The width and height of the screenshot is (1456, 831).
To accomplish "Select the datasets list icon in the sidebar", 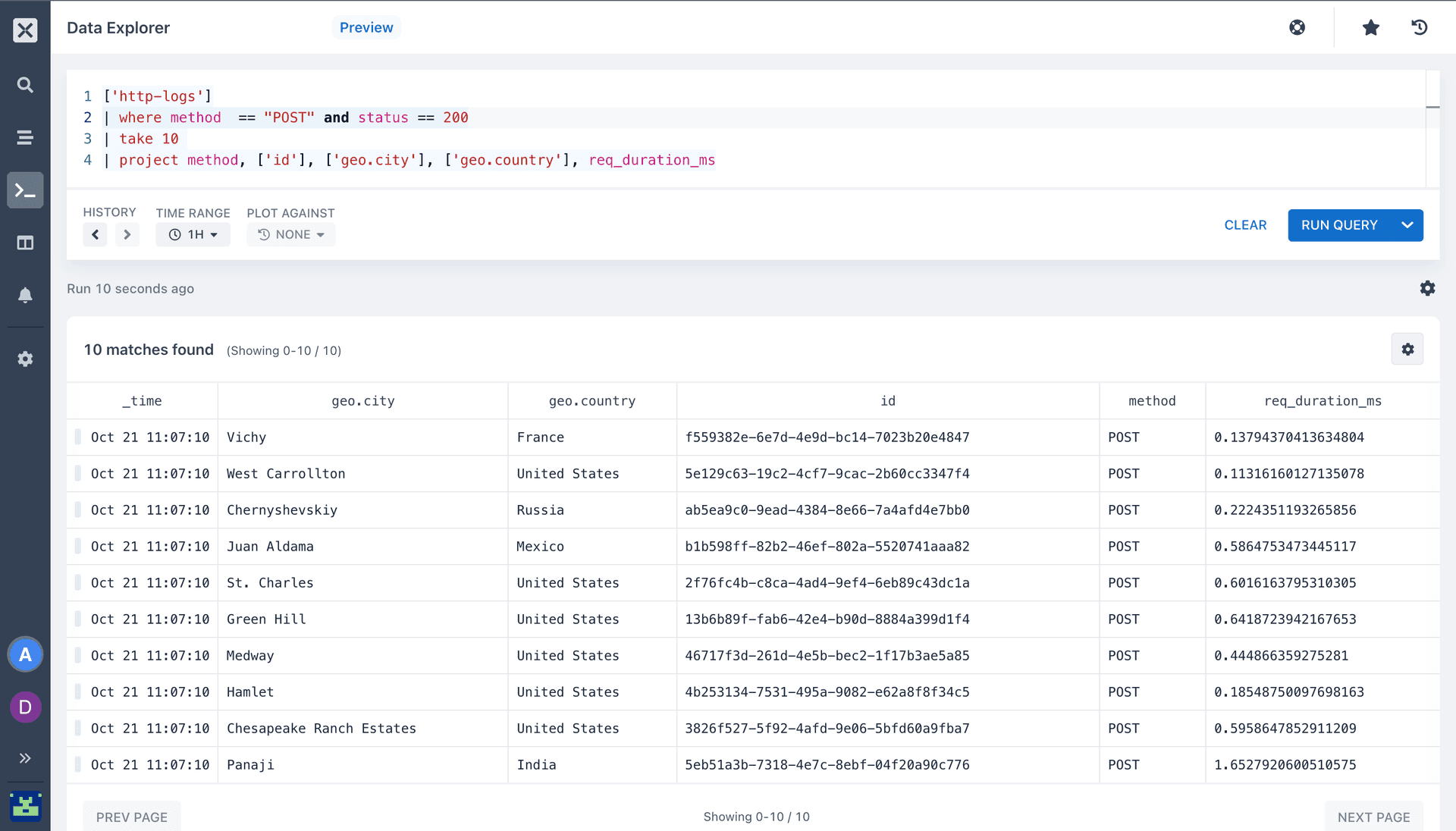I will click(x=25, y=137).
